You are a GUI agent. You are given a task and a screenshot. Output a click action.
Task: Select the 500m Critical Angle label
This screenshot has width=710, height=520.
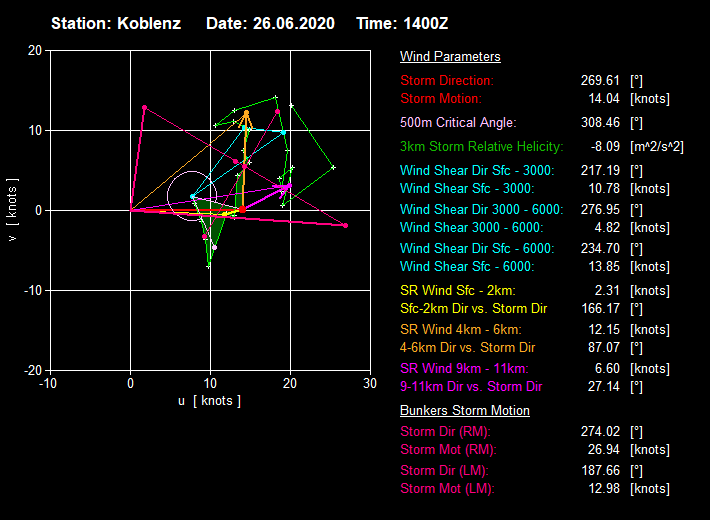click(458, 122)
